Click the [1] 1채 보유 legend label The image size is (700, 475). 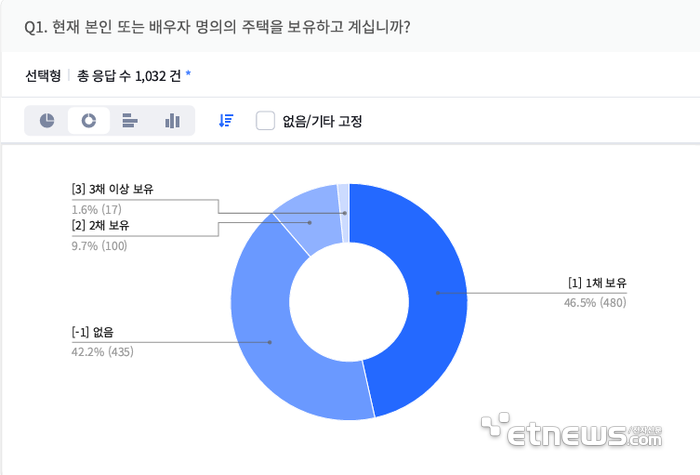pyautogui.click(x=597, y=283)
